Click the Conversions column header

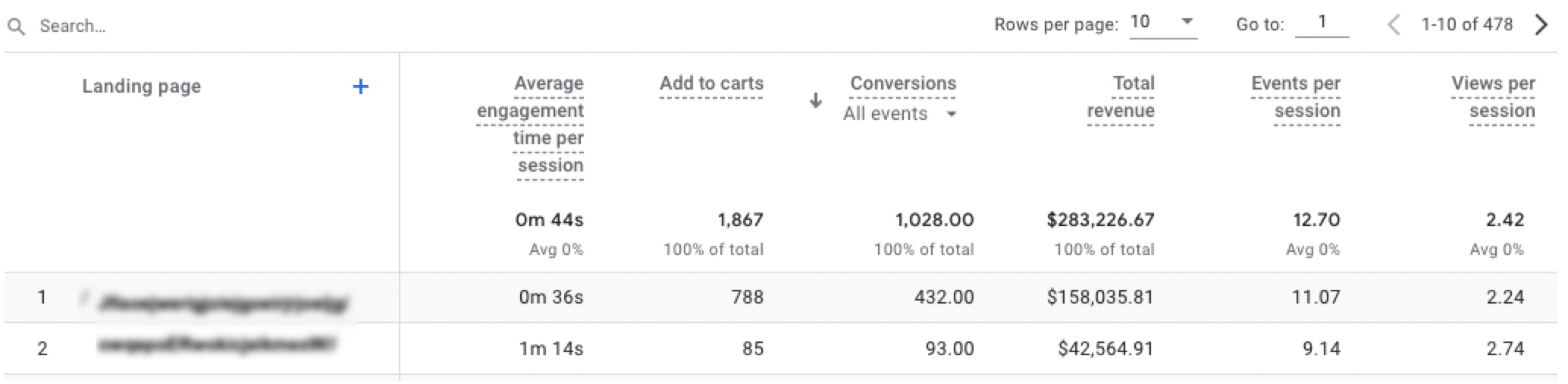902,83
